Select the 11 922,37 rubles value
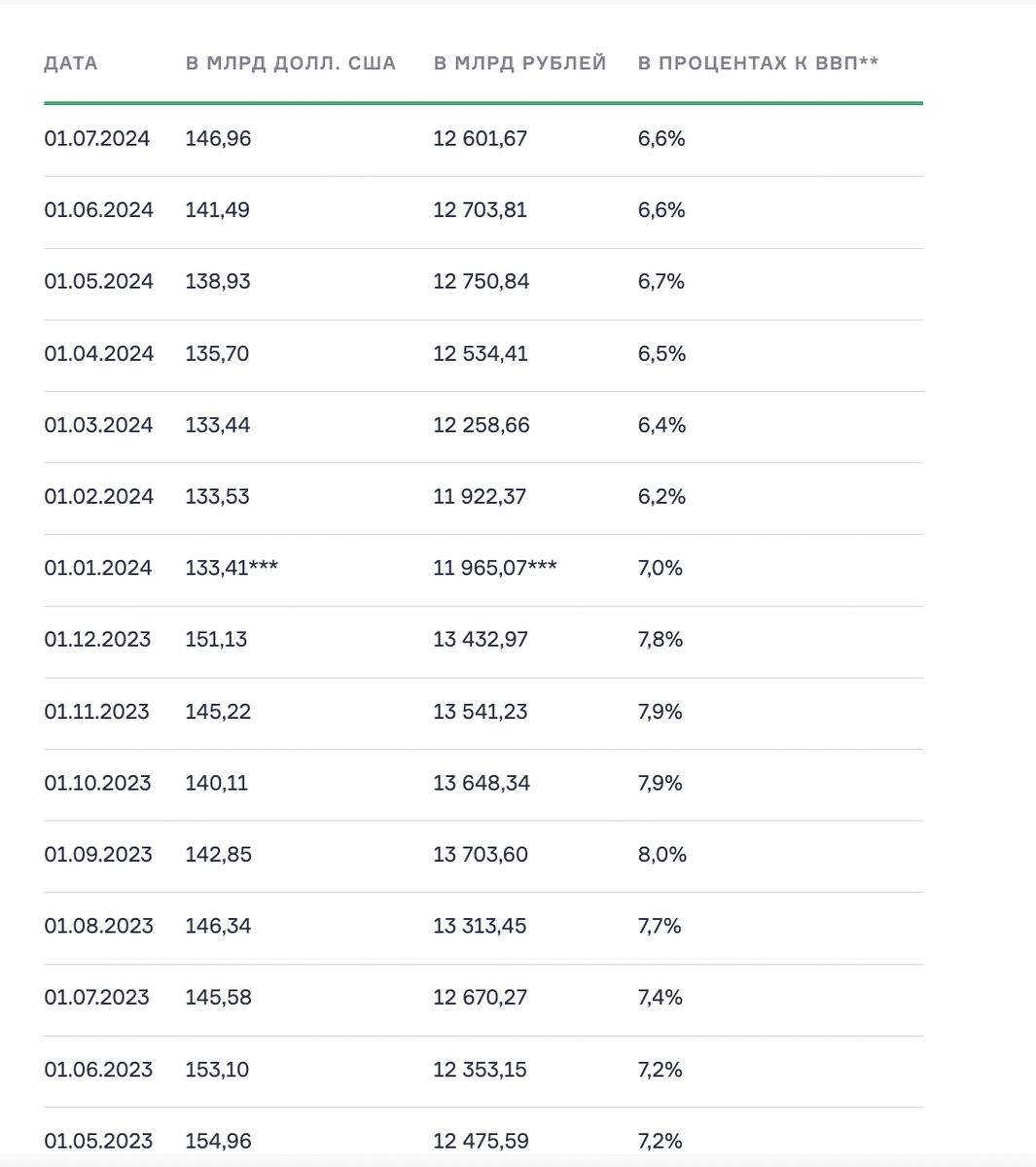This screenshot has height=1167, width=1036. pos(480,497)
